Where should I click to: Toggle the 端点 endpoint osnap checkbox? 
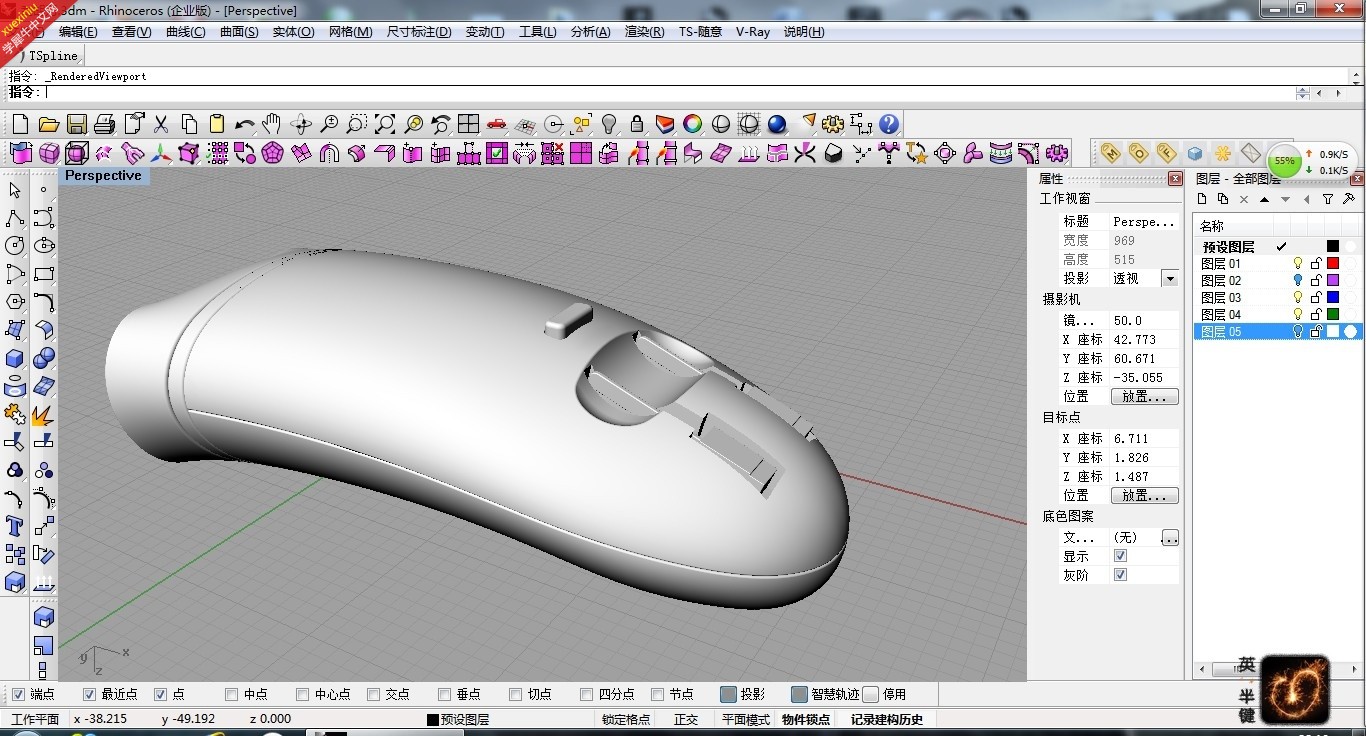[x=18, y=694]
